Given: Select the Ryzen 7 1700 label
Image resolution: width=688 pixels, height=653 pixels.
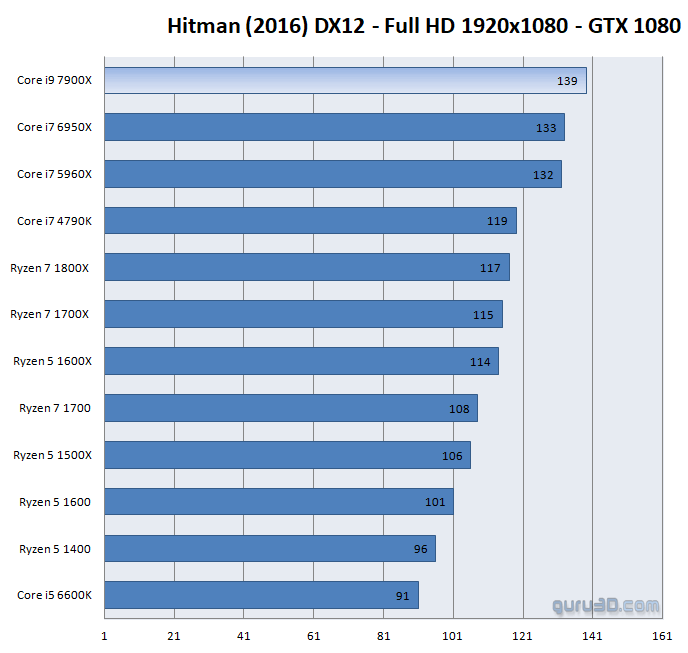Looking at the screenshot, I should point(55,408).
